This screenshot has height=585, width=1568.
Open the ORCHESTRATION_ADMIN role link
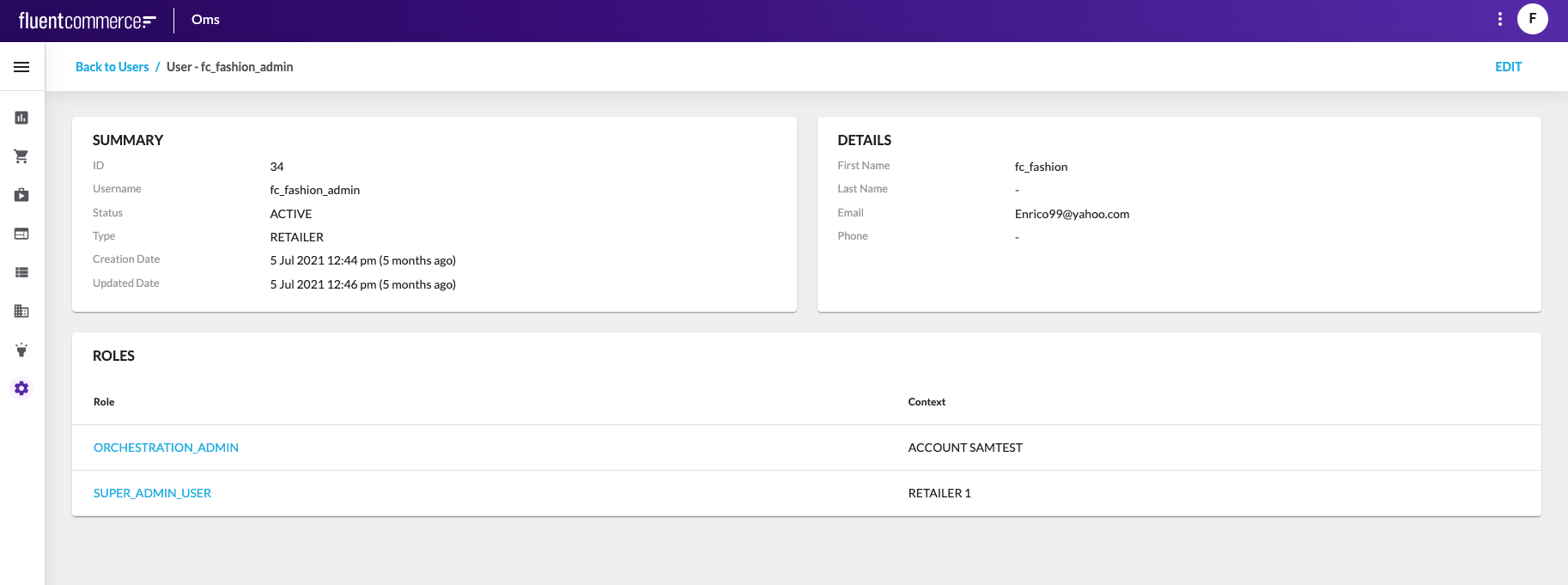(166, 448)
